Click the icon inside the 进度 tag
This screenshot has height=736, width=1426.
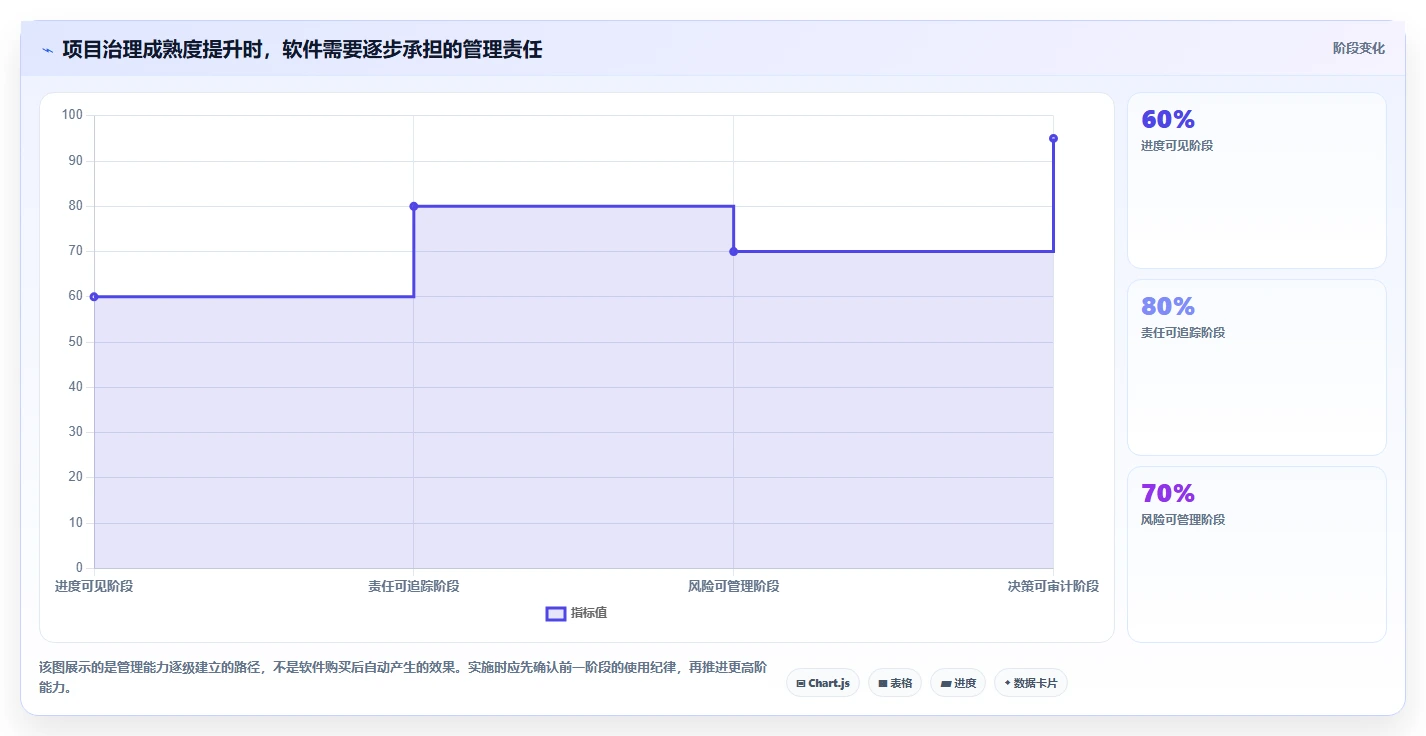pyautogui.click(x=946, y=684)
